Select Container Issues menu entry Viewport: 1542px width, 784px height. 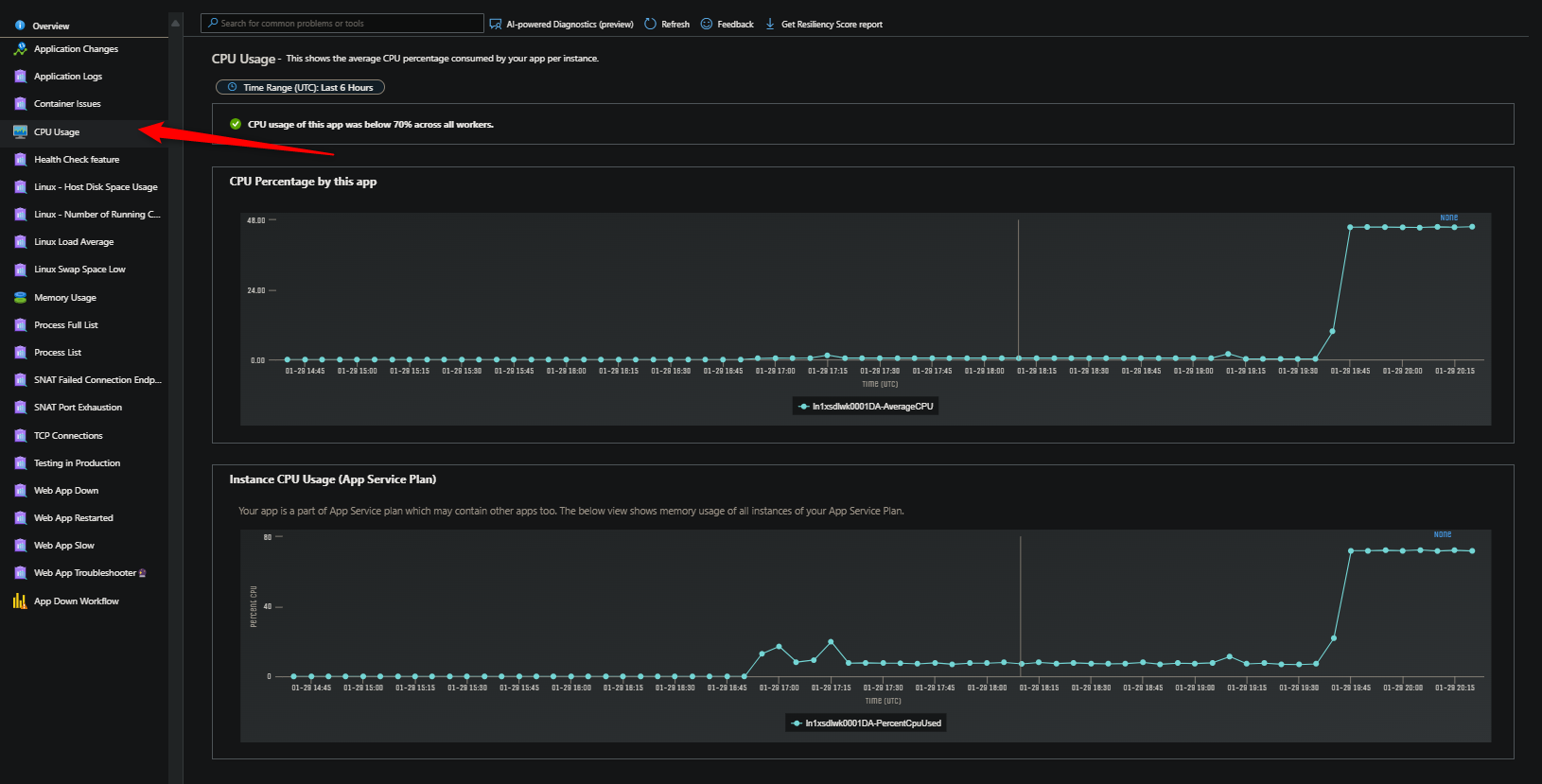click(x=67, y=104)
